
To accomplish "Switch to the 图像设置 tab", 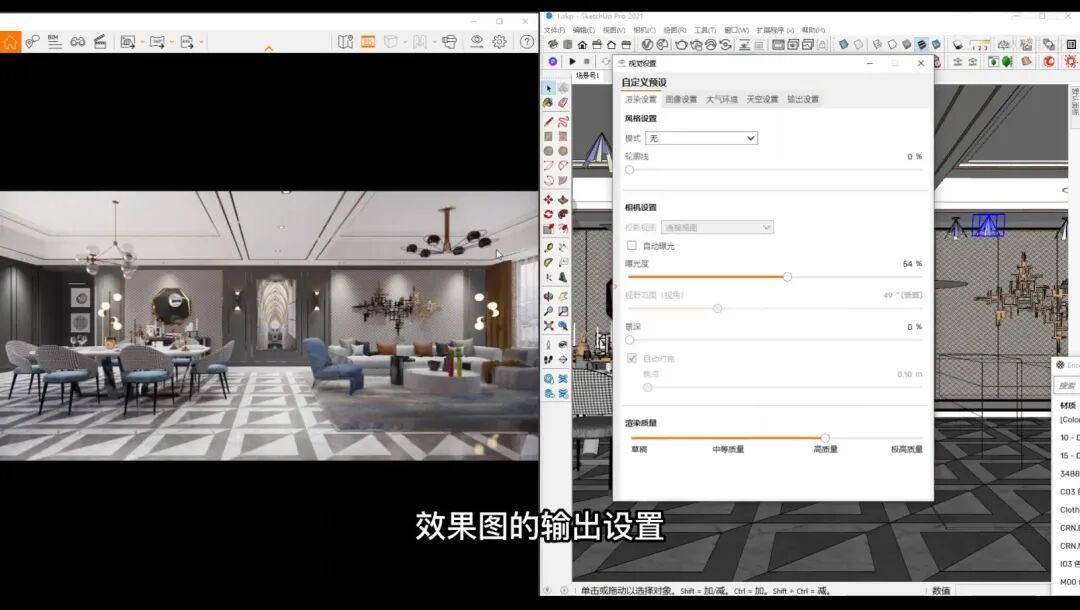I will [681, 99].
